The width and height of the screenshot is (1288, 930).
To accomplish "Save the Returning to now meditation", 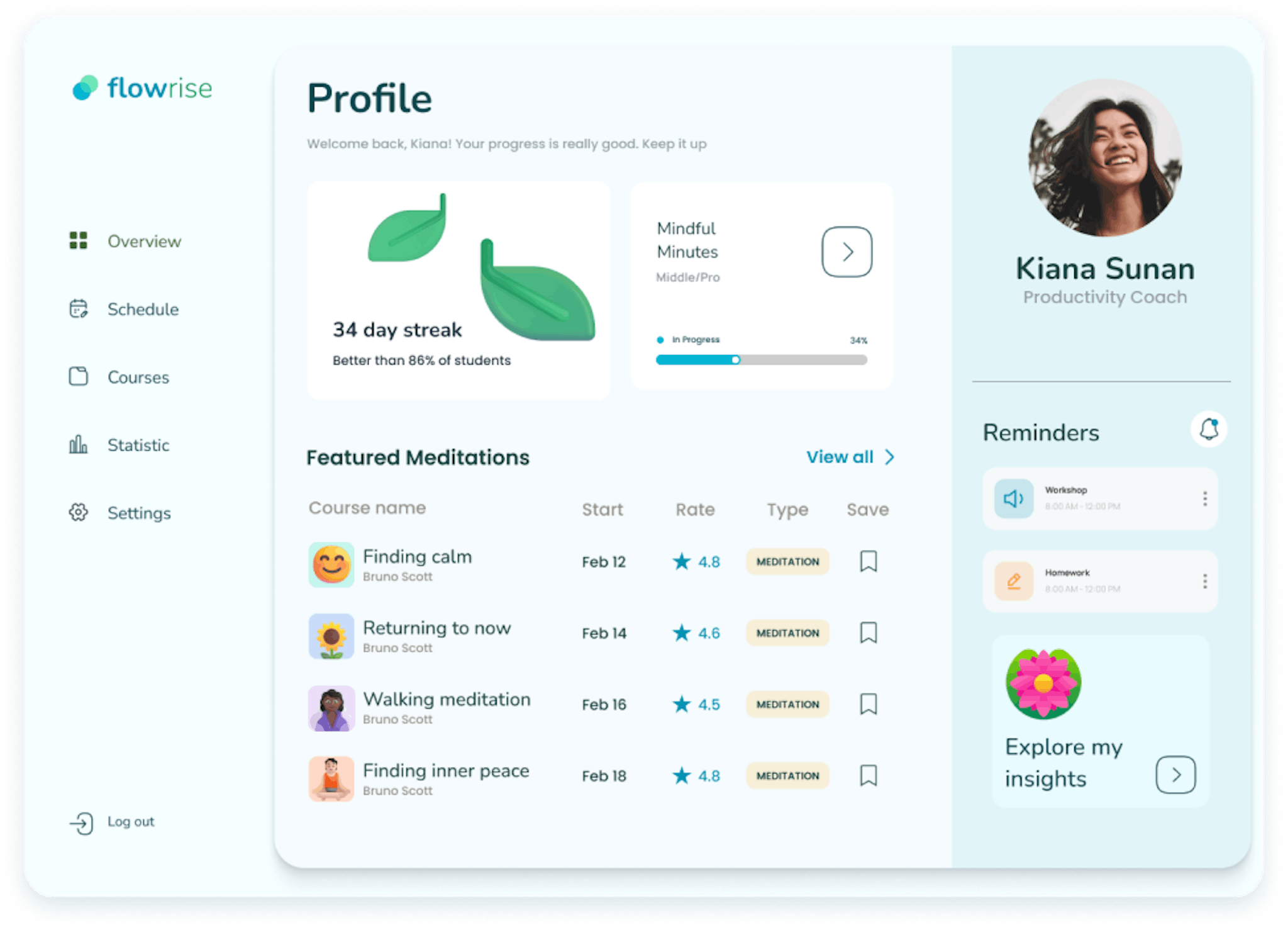I will [x=869, y=632].
